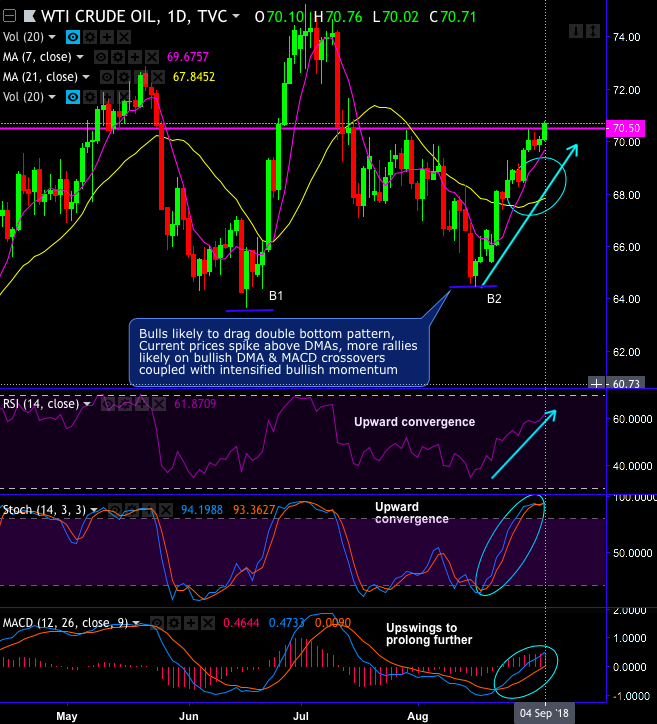This screenshot has height=724, width=657.
Task: Open settings of Vol (20) below MA (21, close)
Action: 90,97
